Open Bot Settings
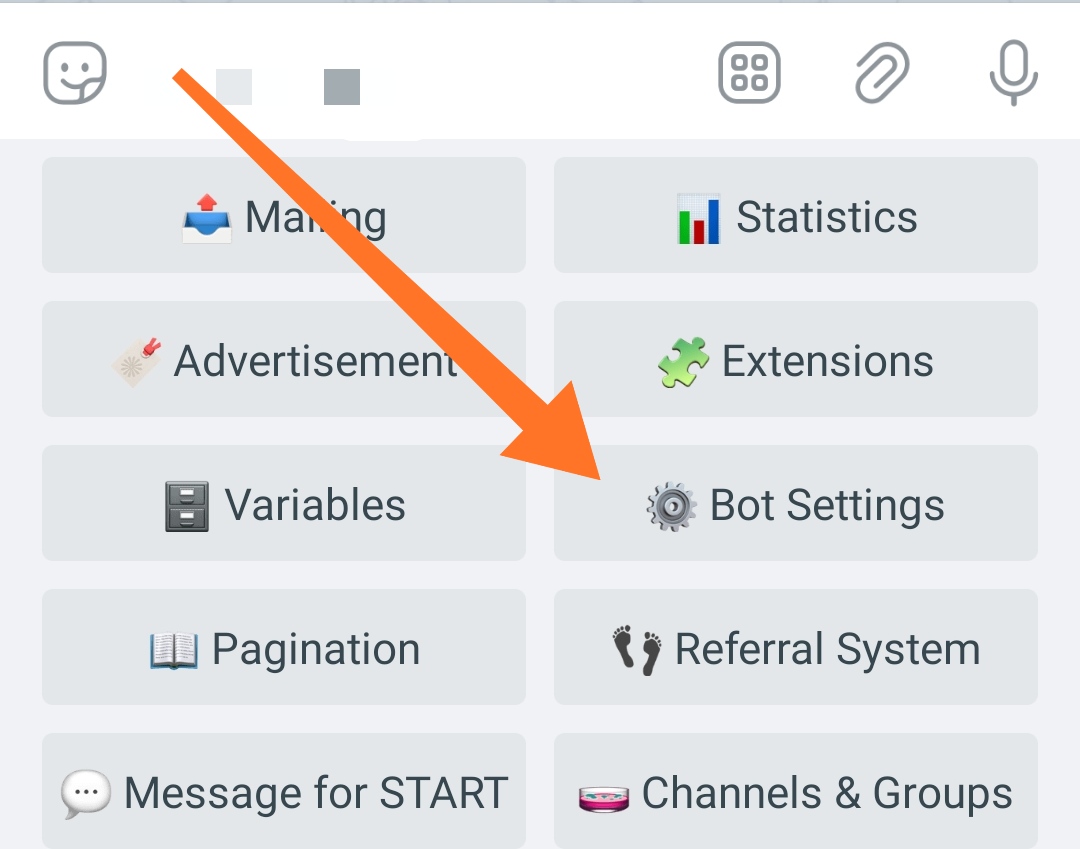The width and height of the screenshot is (1080, 849). coord(796,503)
